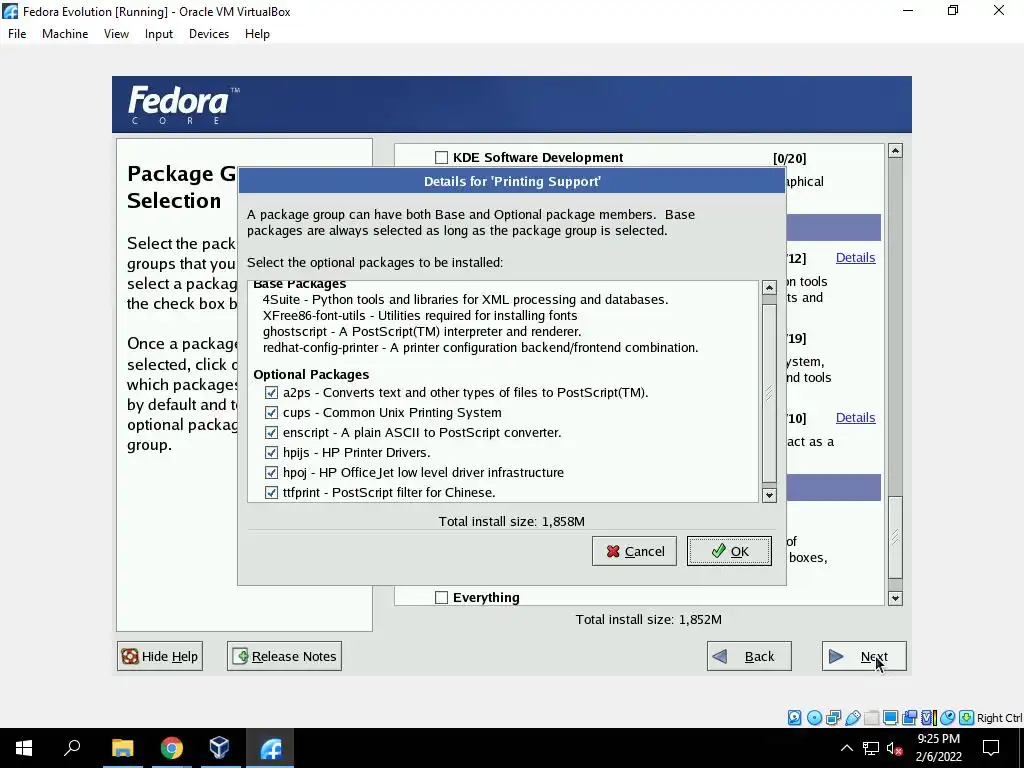Click the package group list scroll up arrow

[x=895, y=151]
